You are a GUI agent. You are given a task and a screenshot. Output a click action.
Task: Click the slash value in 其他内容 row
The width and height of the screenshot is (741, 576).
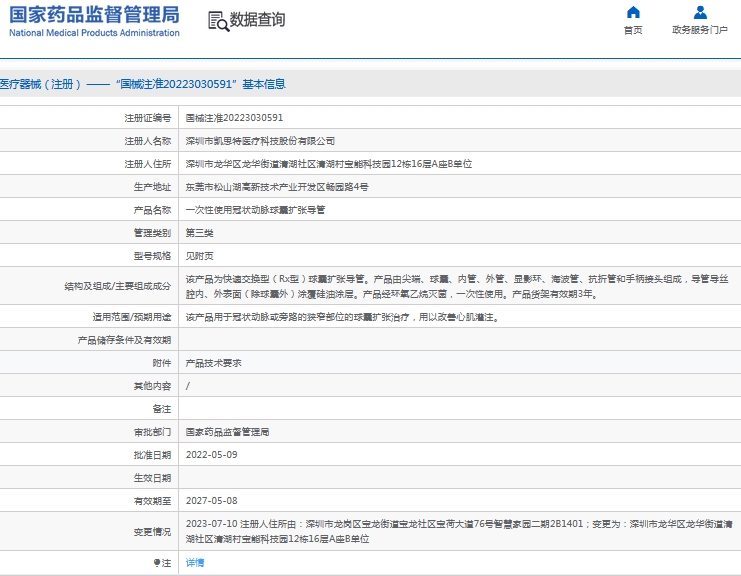point(188,386)
